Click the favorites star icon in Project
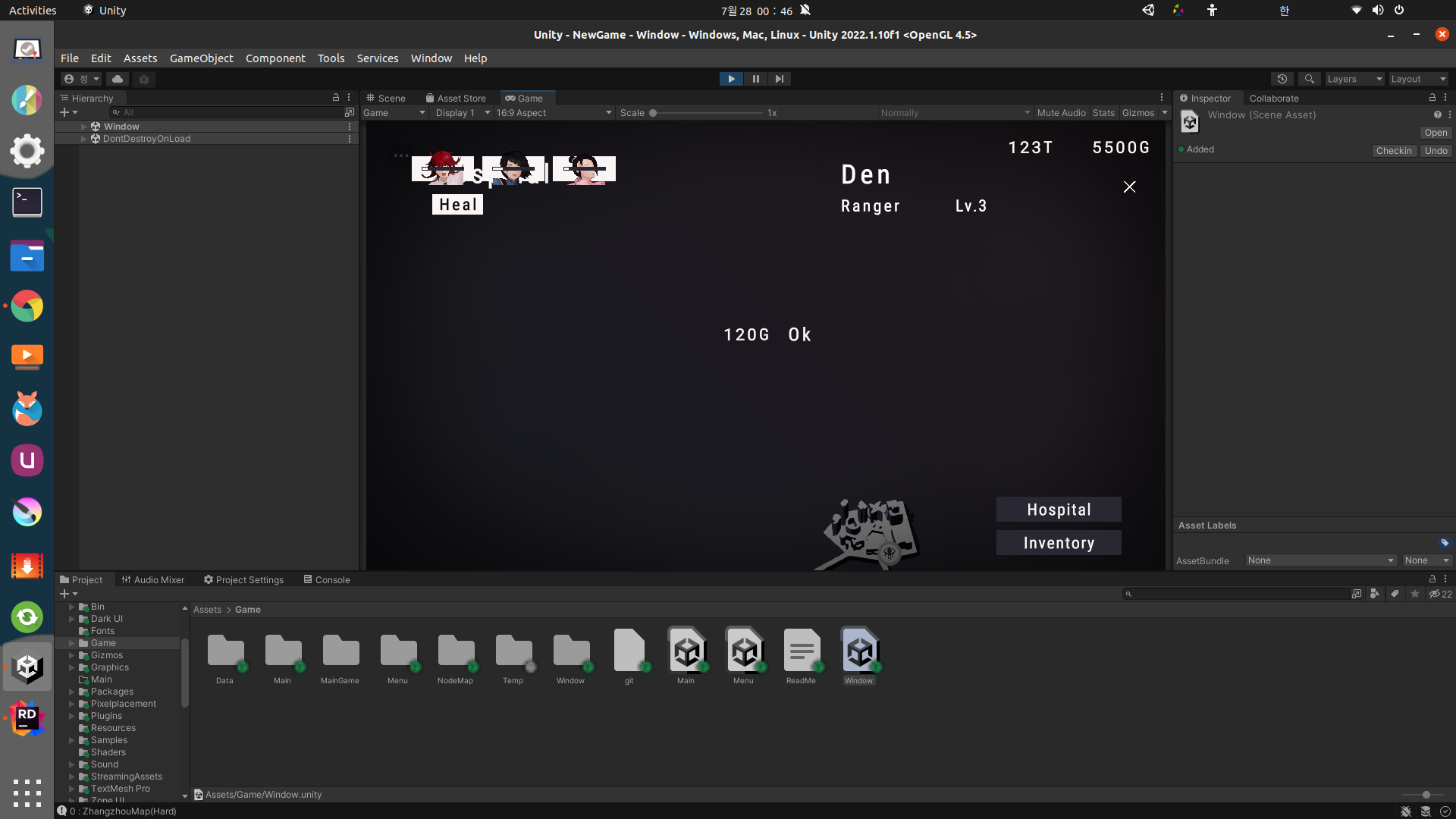The width and height of the screenshot is (1456, 819). point(1415,594)
